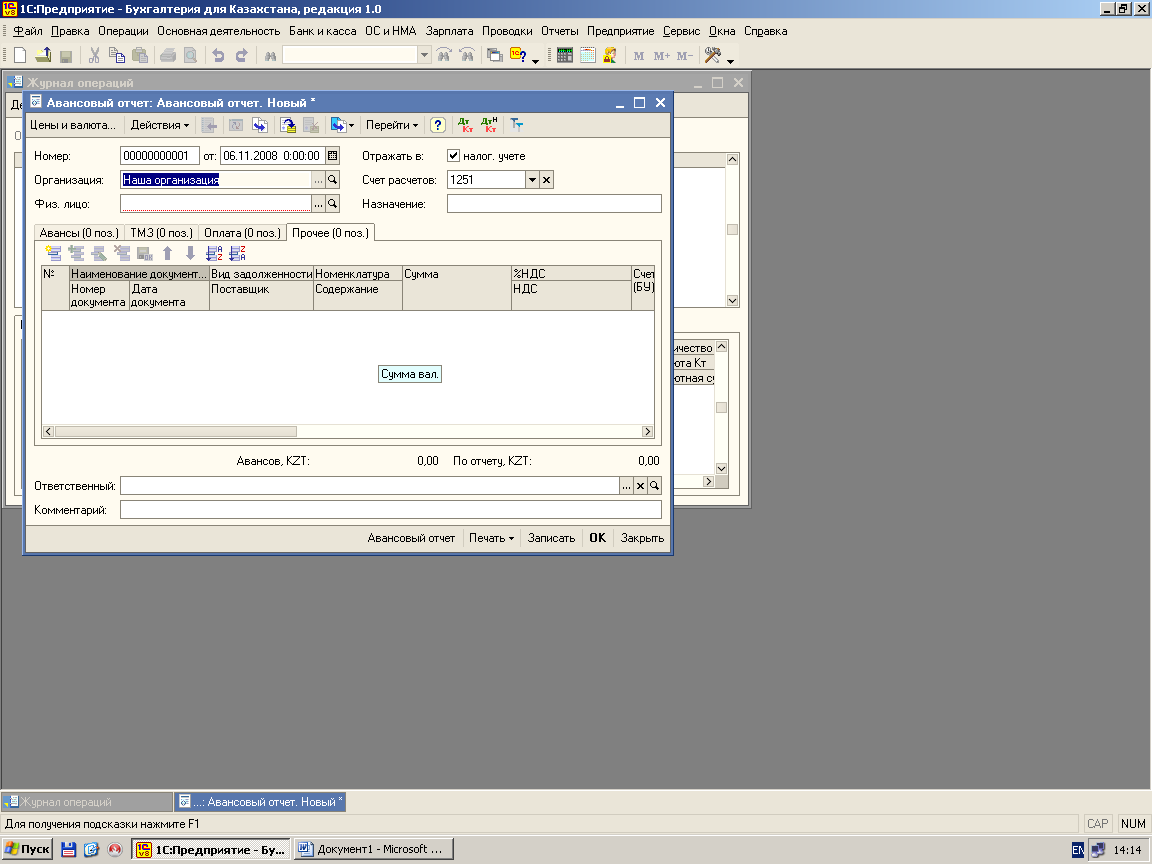
Task: Toggle the 'налог. учете' checkbox
Action: [453, 156]
